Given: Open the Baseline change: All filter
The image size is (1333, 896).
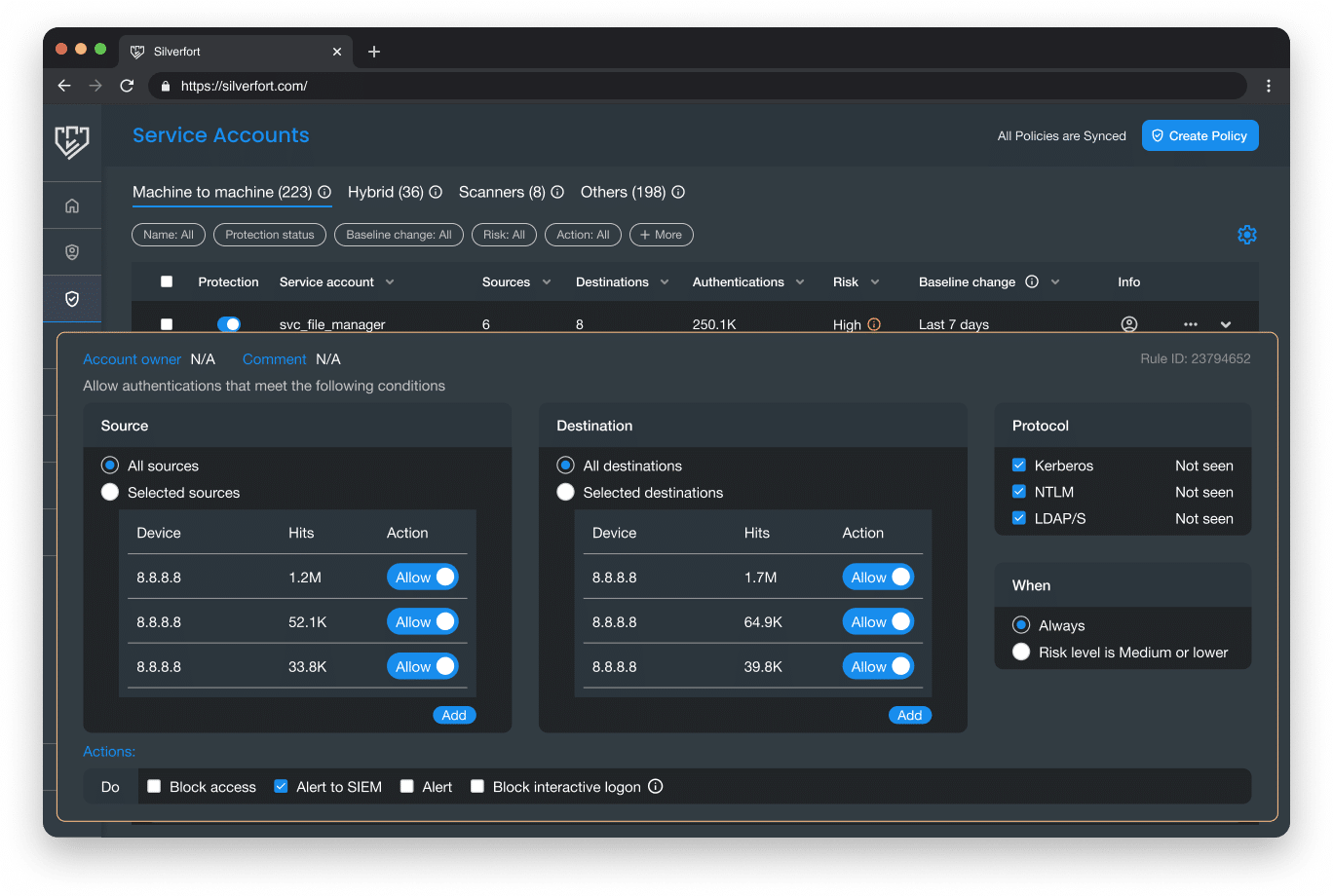Looking at the screenshot, I should [x=399, y=235].
